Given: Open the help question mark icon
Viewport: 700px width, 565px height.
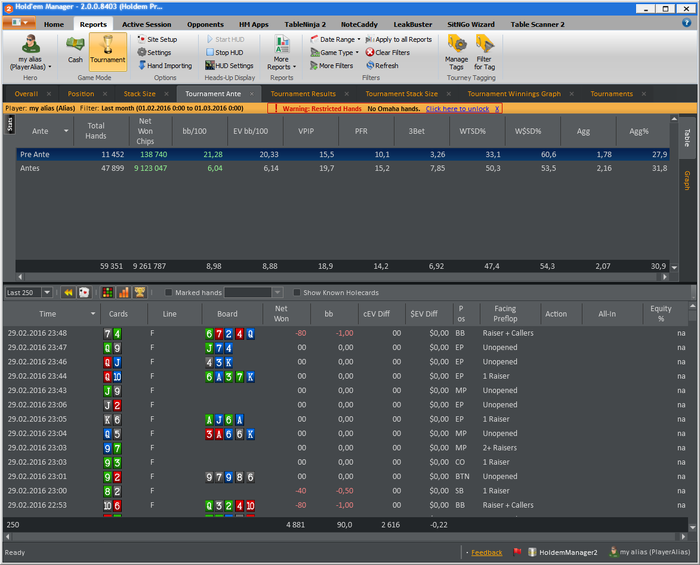Looking at the screenshot, I should point(686,23).
